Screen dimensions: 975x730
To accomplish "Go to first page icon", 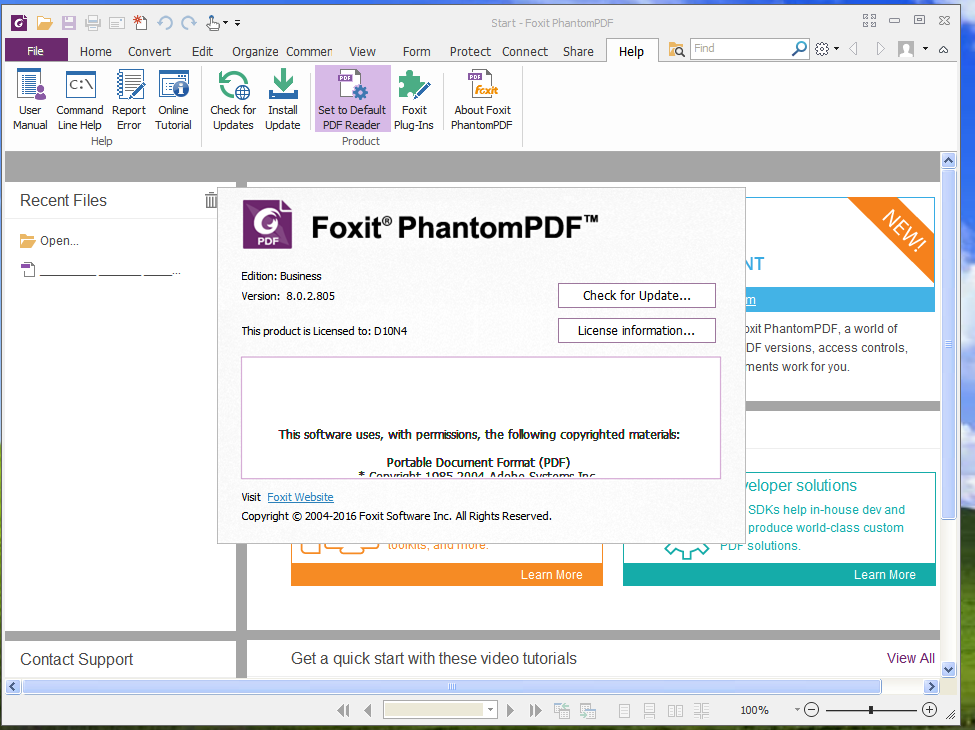I will (343, 710).
